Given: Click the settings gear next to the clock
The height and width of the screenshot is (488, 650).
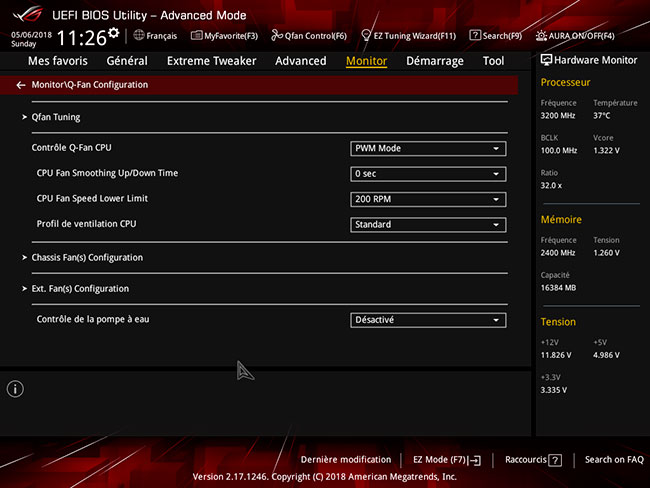Looking at the screenshot, I should coord(113,33).
